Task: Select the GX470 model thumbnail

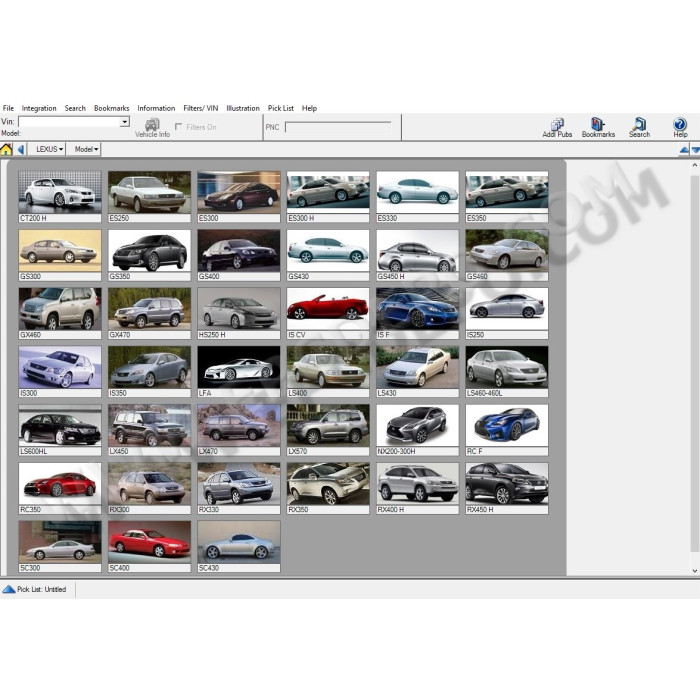Action: 149,313
